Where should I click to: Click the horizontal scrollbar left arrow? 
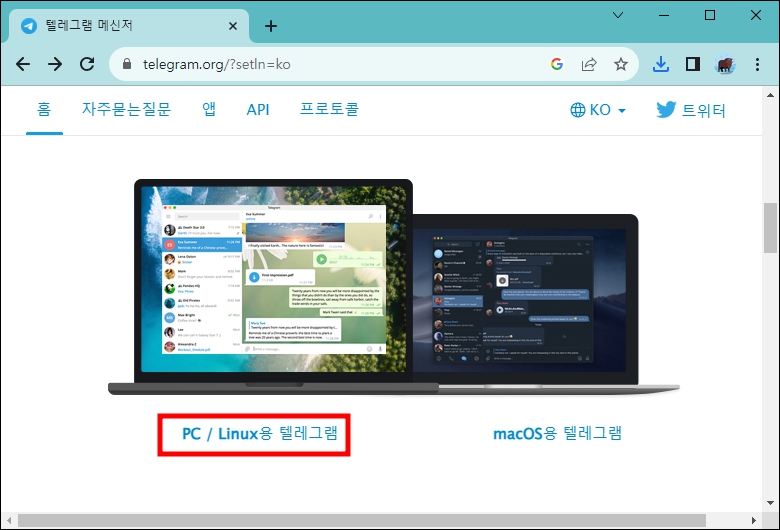click(x=9, y=521)
